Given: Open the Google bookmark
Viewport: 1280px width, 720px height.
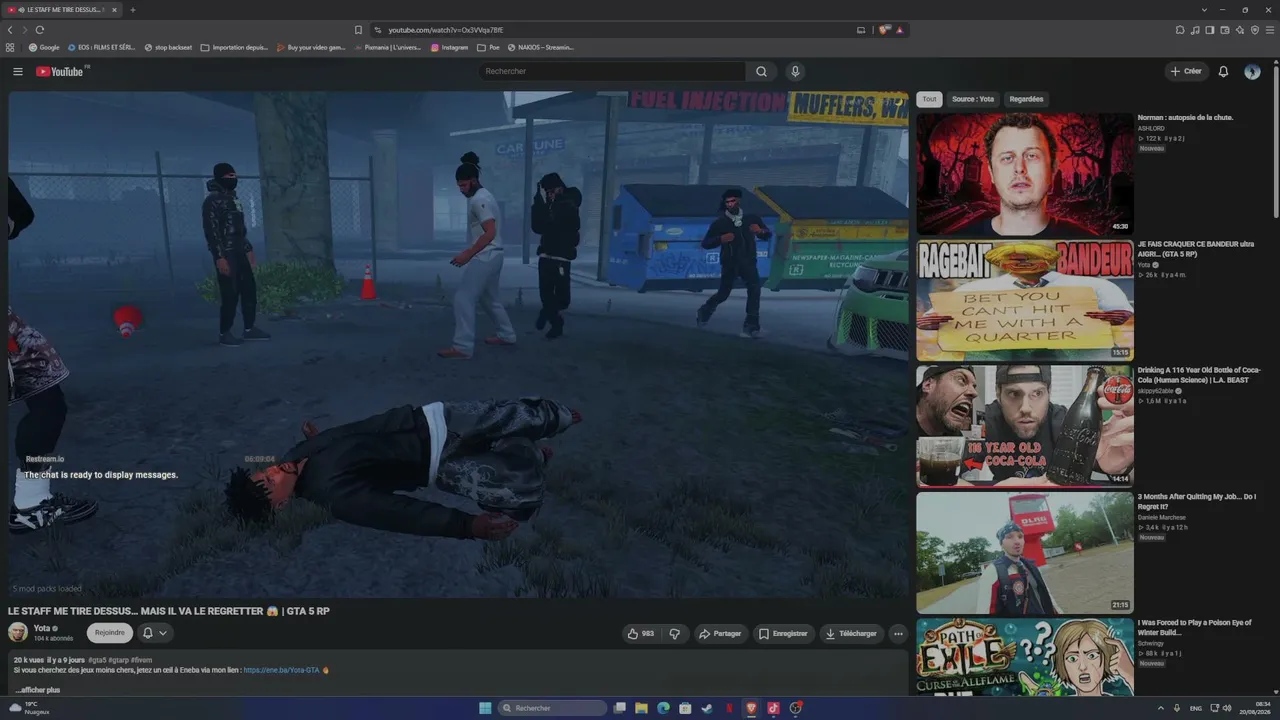Looking at the screenshot, I should click(x=44, y=47).
